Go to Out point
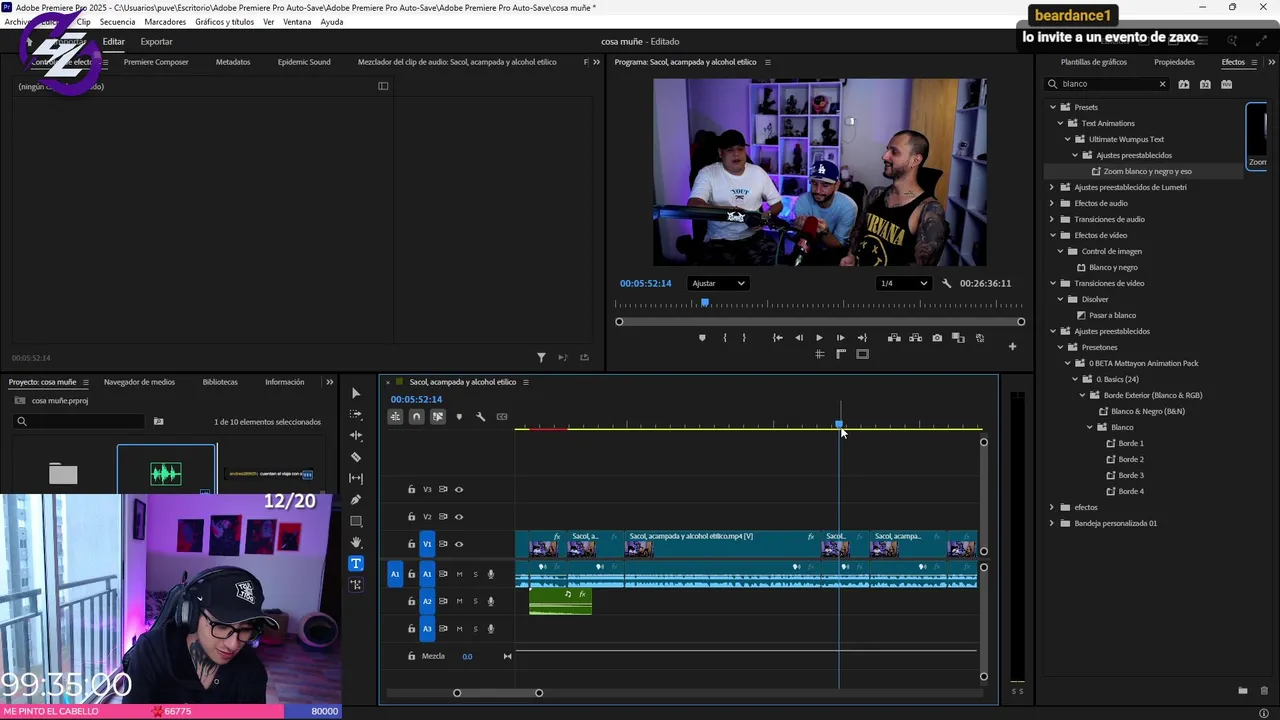Image resolution: width=1280 pixels, height=720 pixels. (x=862, y=338)
